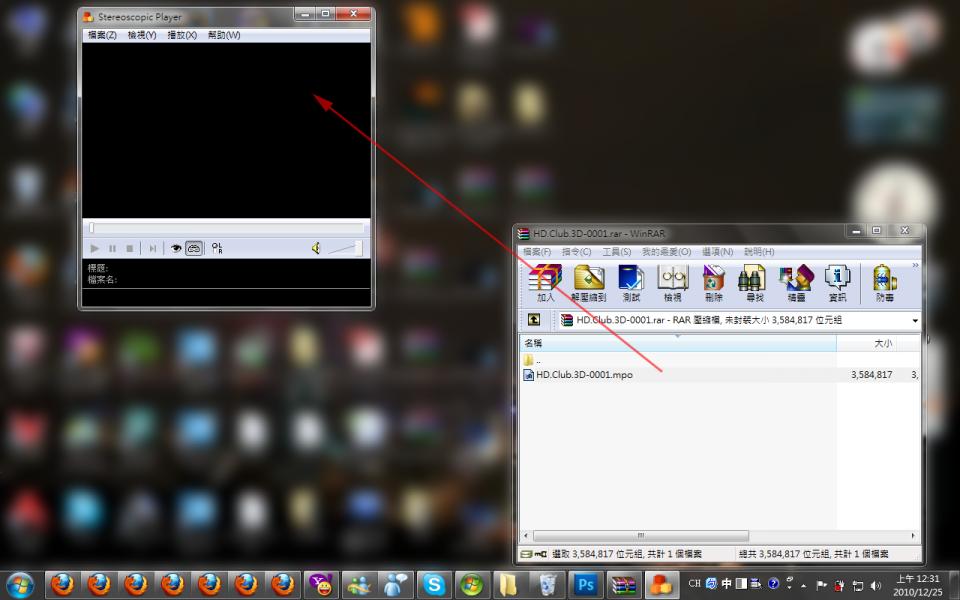Open the 播放(X) menu in Stereoscopic Player
Screen dimensions: 960x600
point(182,35)
